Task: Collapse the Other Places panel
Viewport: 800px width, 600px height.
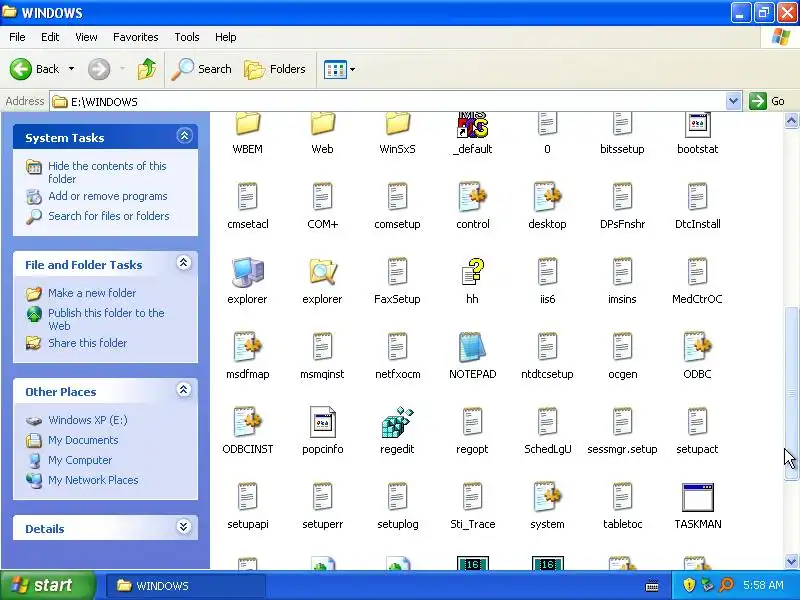Action: (x=184, y=390)
